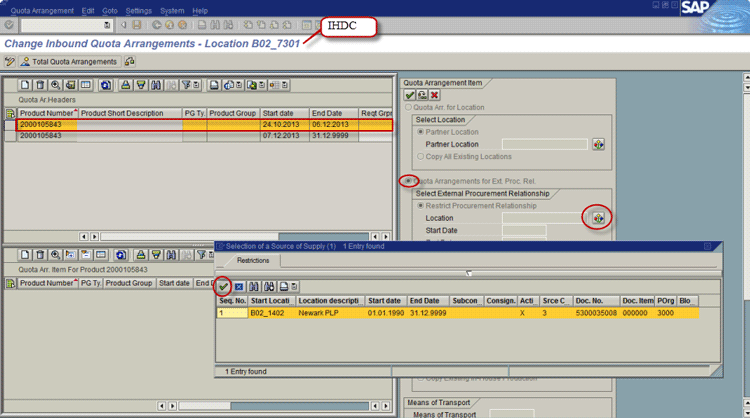Click the icon right of Total Quota Arrangements
The height and width of the screenshot is (418, 750).
point(130,62)
